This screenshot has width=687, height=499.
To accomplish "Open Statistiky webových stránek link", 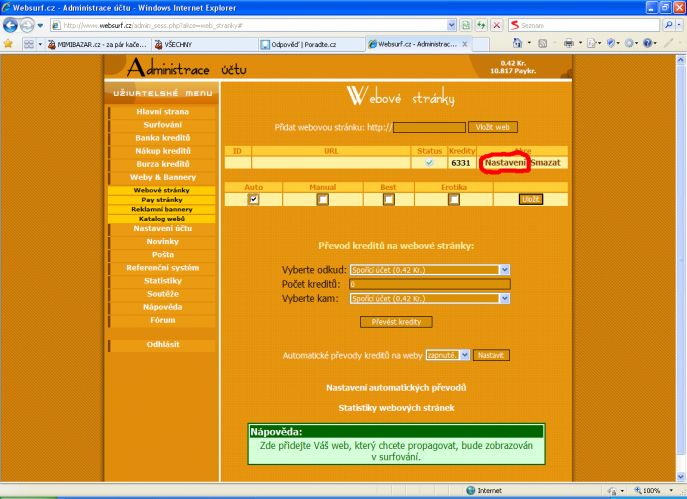I will (396, 408).
